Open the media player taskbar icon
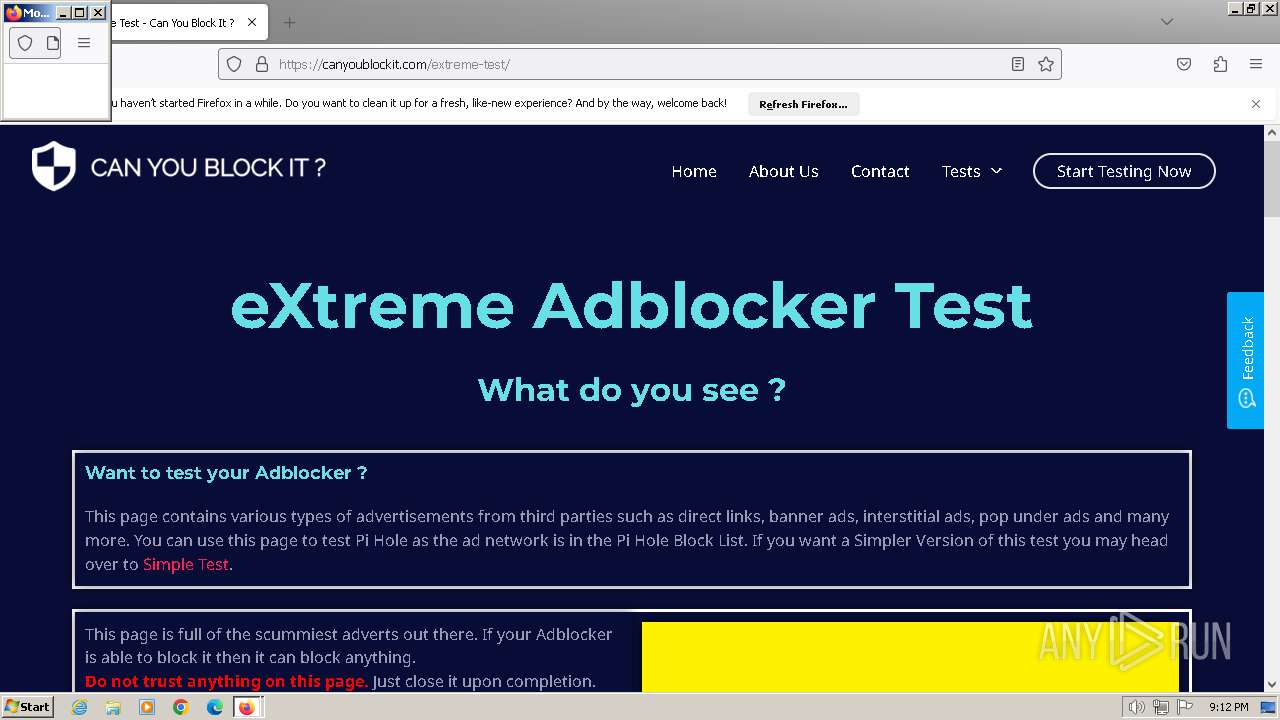Viewport: 1280px width, 720px height. (147, 707)
